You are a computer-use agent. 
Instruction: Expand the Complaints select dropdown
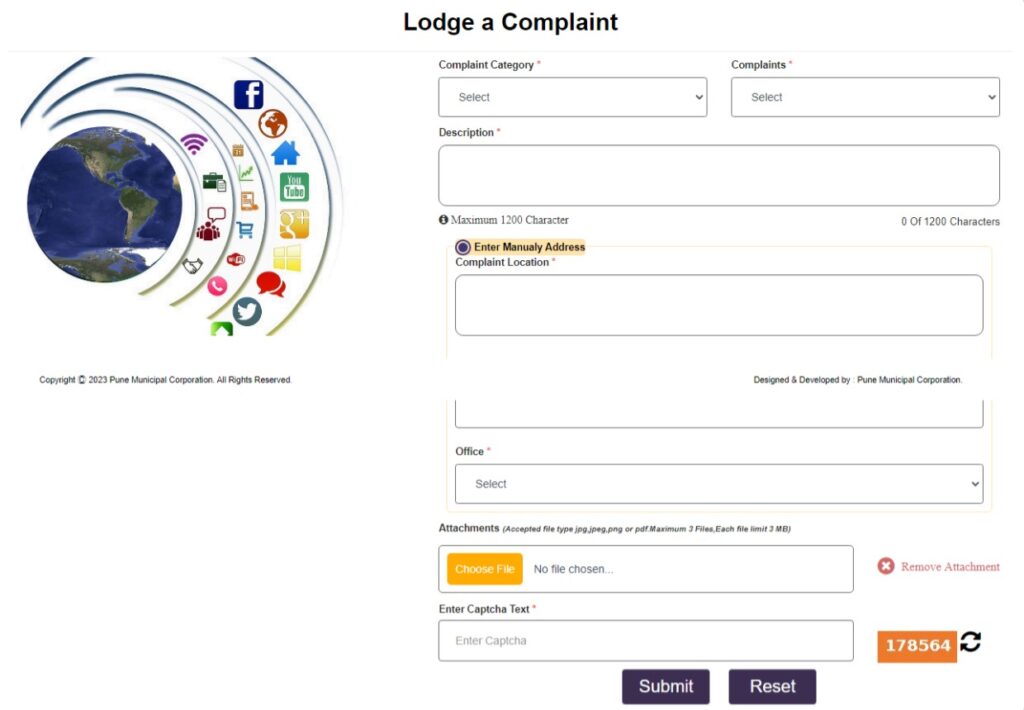[x=865, y=97]
